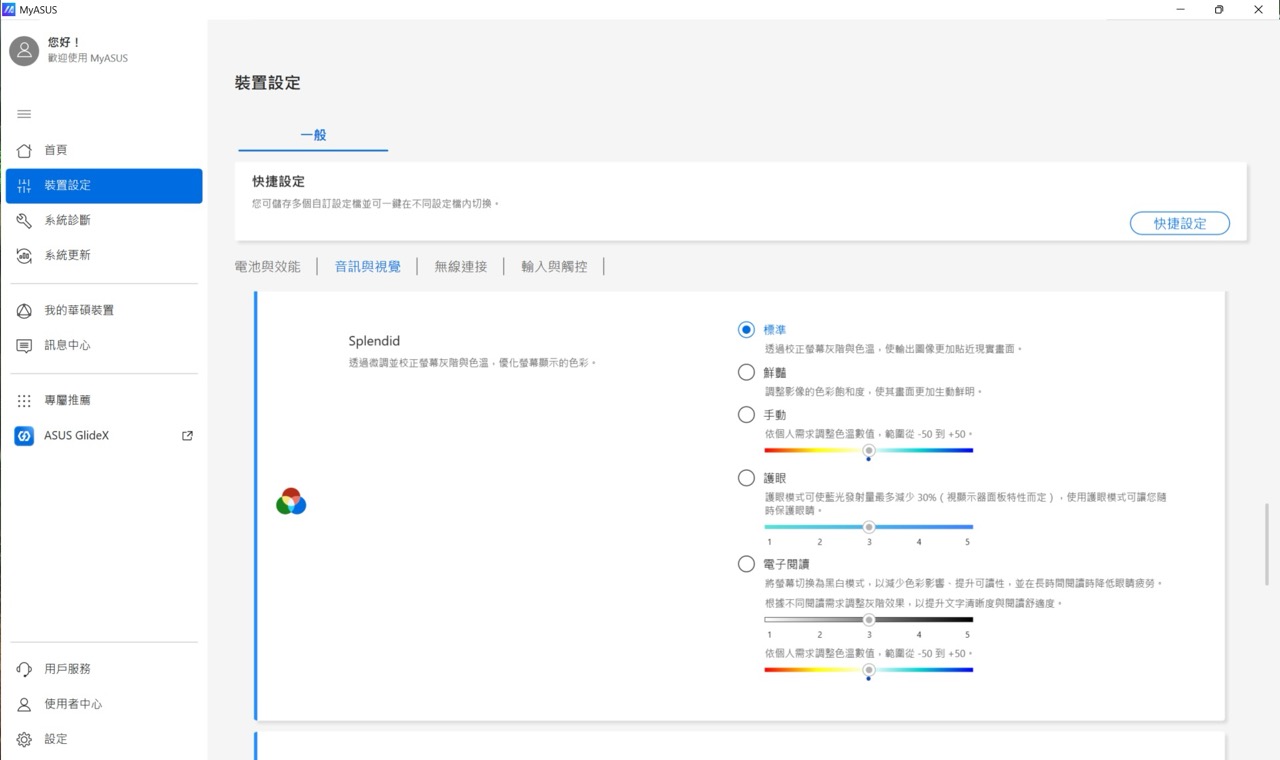Screen dimensions: 1280x760
Task: Open 用戶服務 headset icon
Action: (24, 669)
